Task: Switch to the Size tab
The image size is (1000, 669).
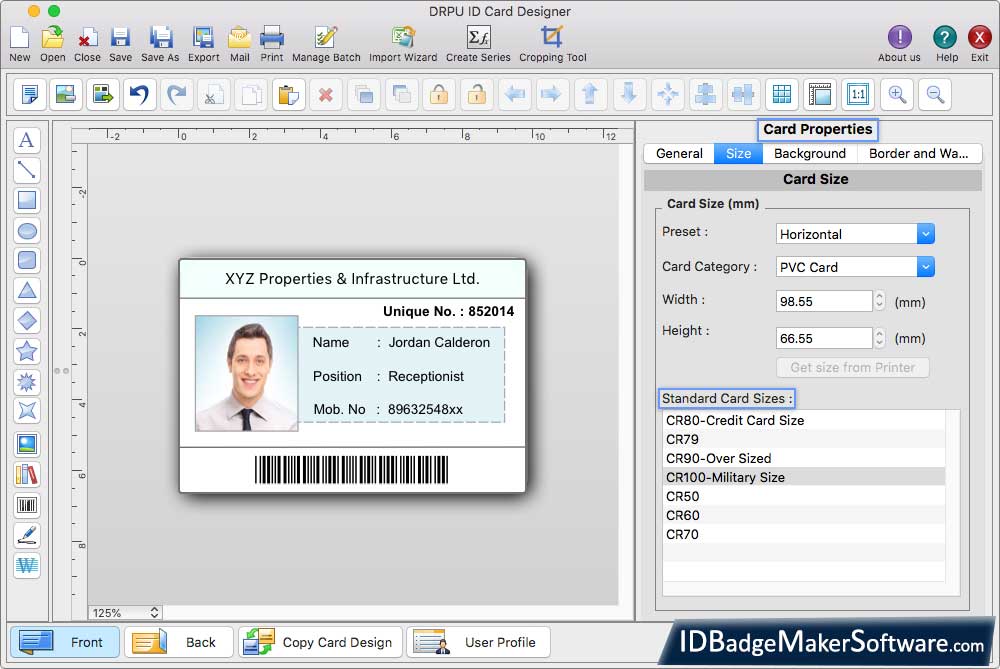Action: pyautogui.click(x=738, y=154)
